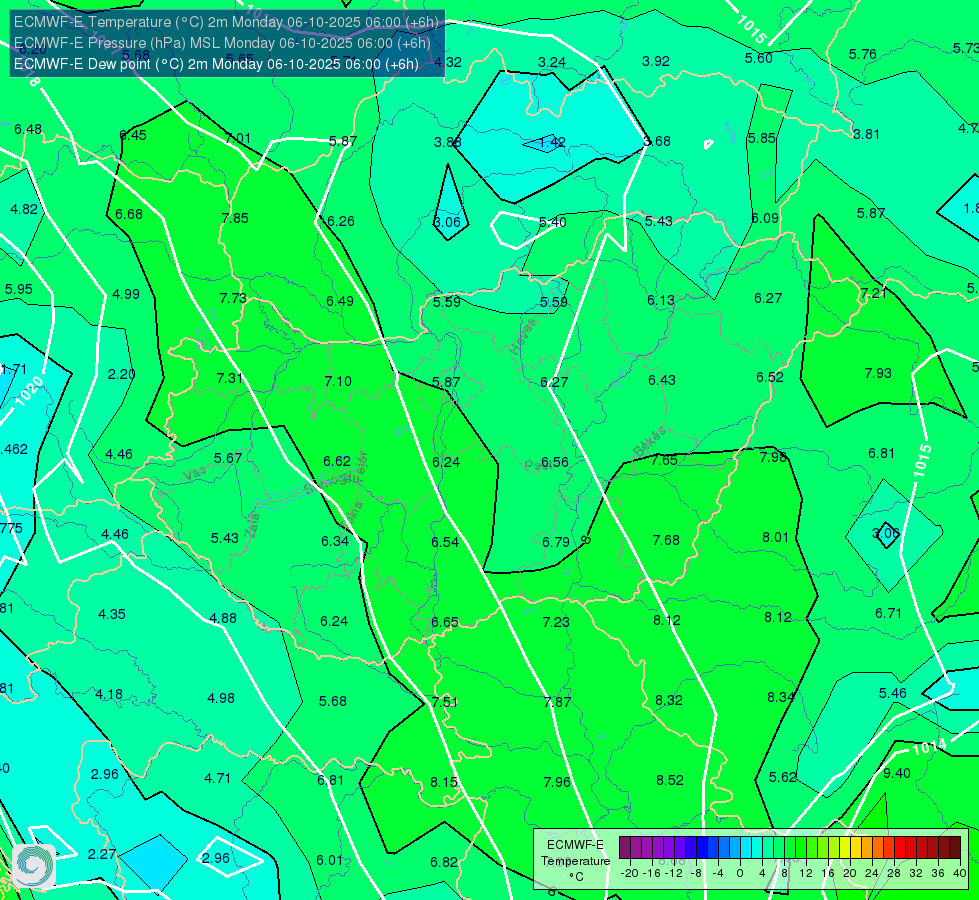Click the 8.34 temperature value

click(780, 697)
